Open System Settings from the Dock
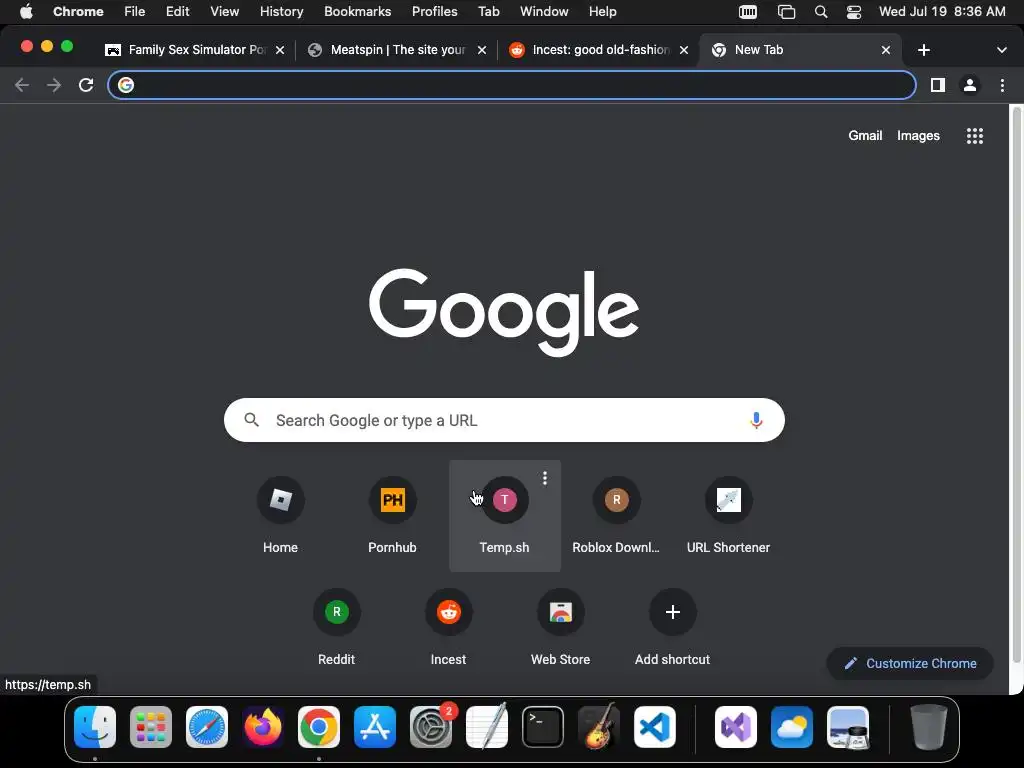This screenshot has width=1024, height=768. point(431,727)
